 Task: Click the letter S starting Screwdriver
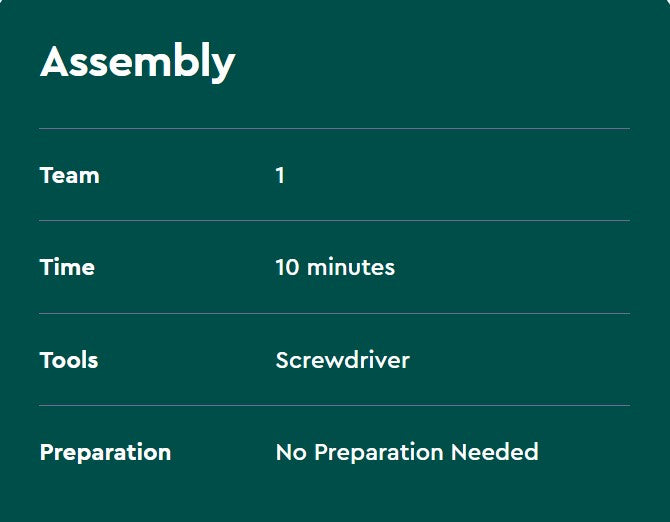[283, 360]
